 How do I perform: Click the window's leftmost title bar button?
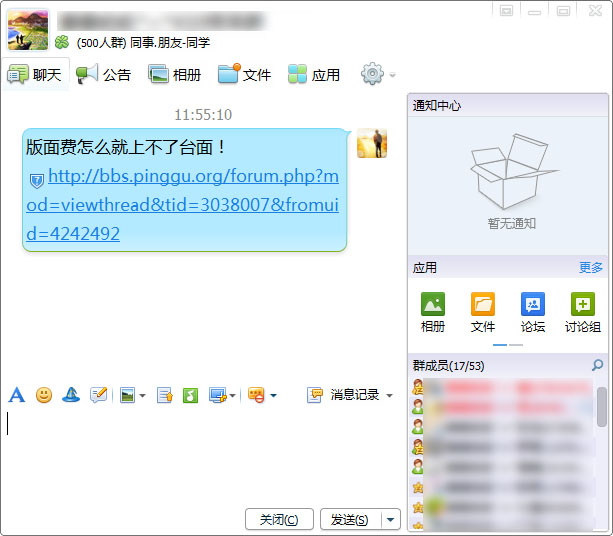coord(506,11)
